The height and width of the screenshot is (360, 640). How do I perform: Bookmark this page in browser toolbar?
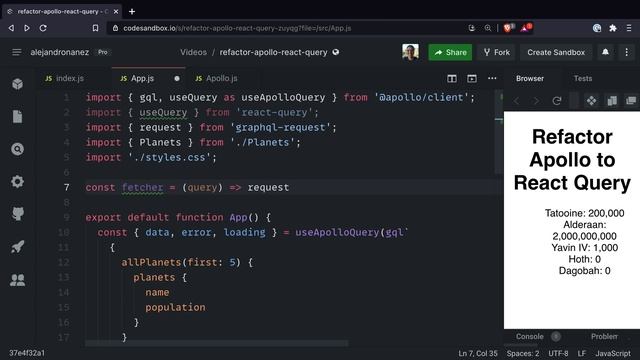95,28
